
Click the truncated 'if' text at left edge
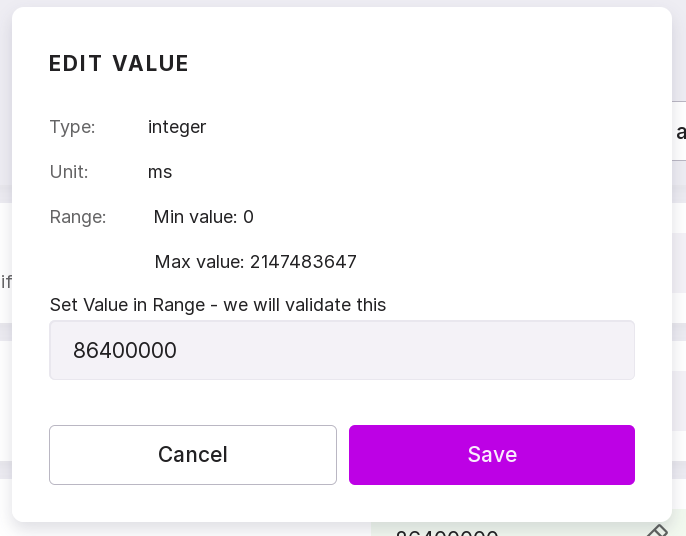click(x=6, y=281)
